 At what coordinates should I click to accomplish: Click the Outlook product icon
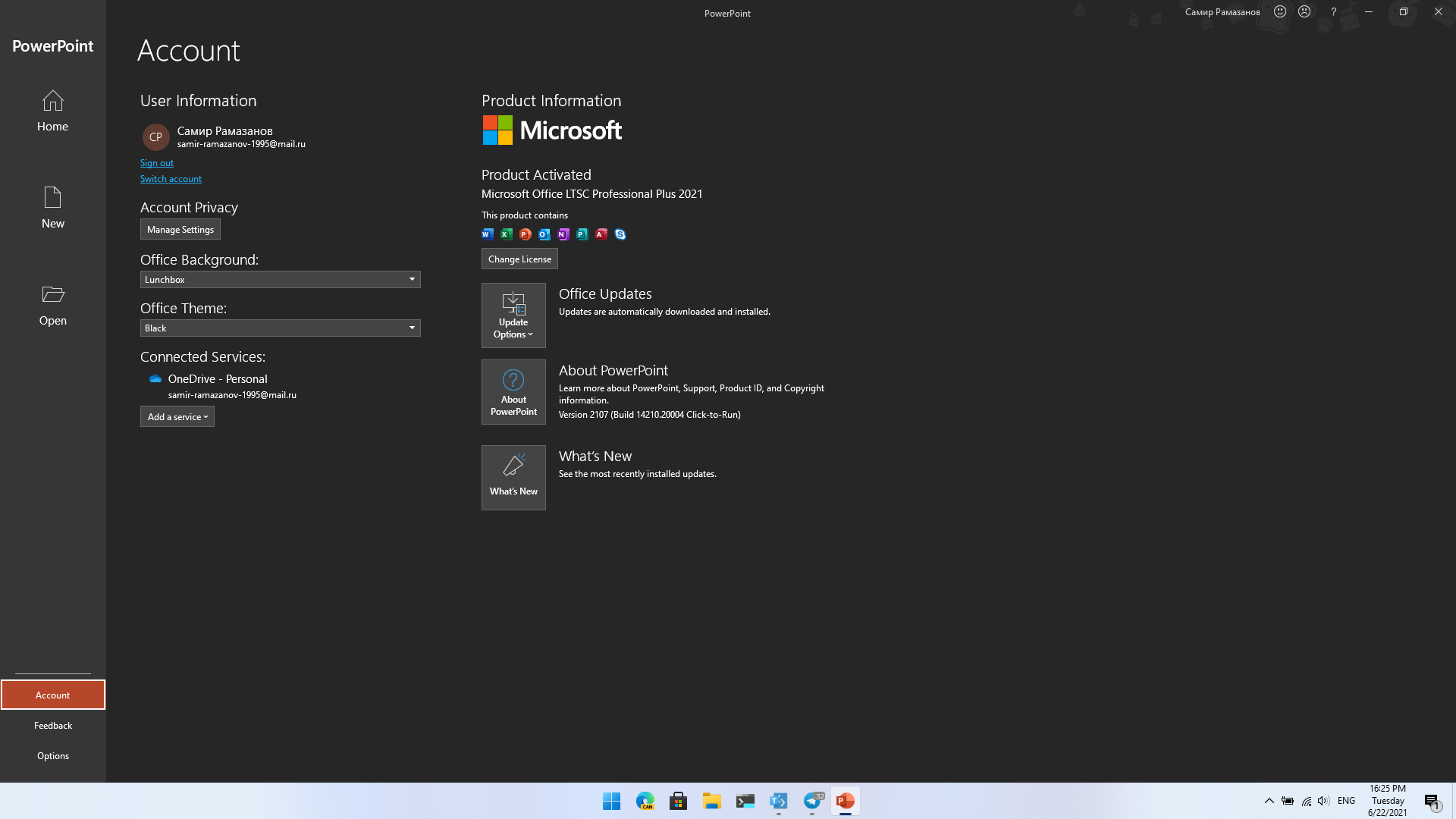tap(544, 234)
